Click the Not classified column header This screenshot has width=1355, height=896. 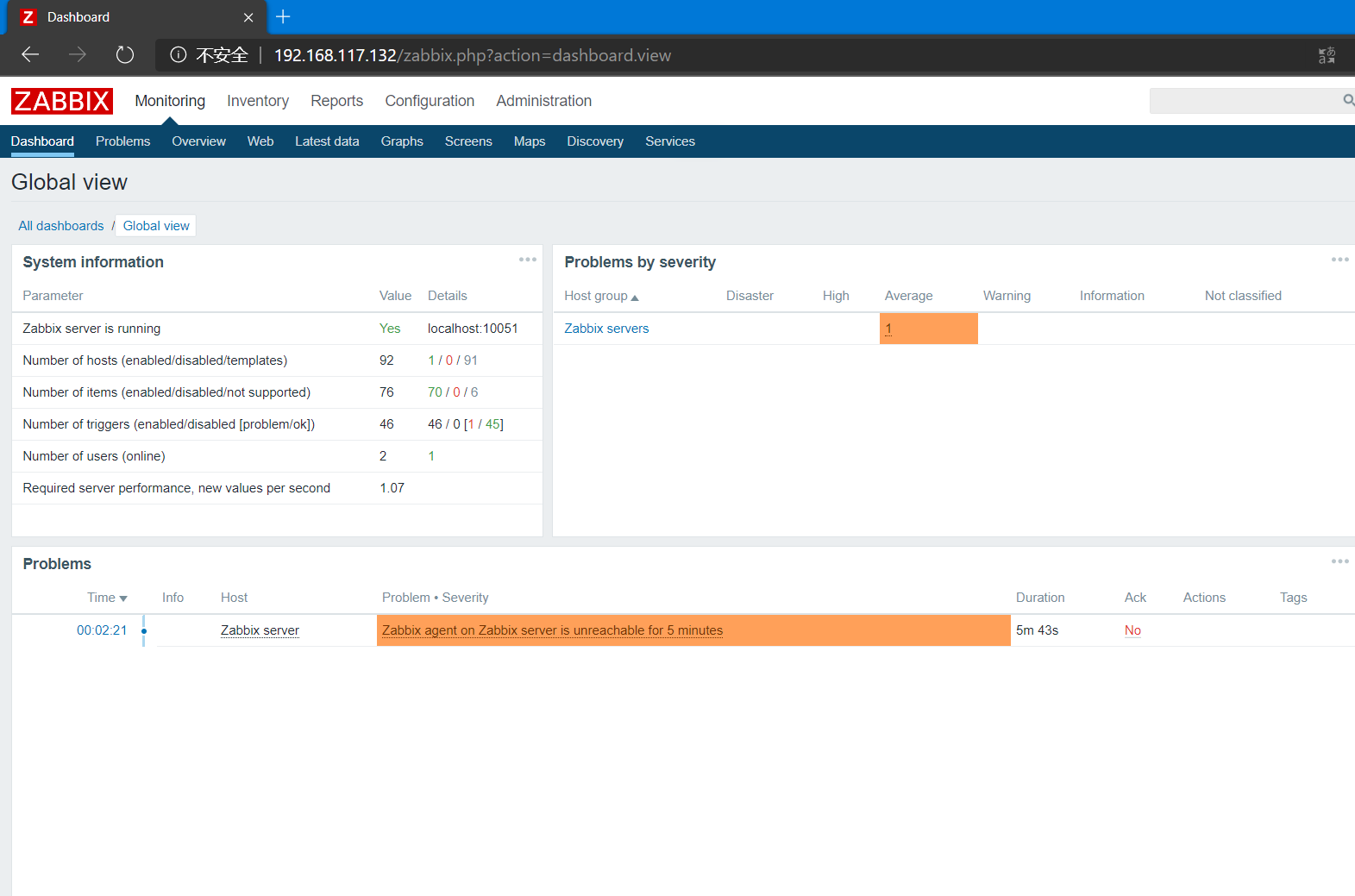pos(1243,296)
